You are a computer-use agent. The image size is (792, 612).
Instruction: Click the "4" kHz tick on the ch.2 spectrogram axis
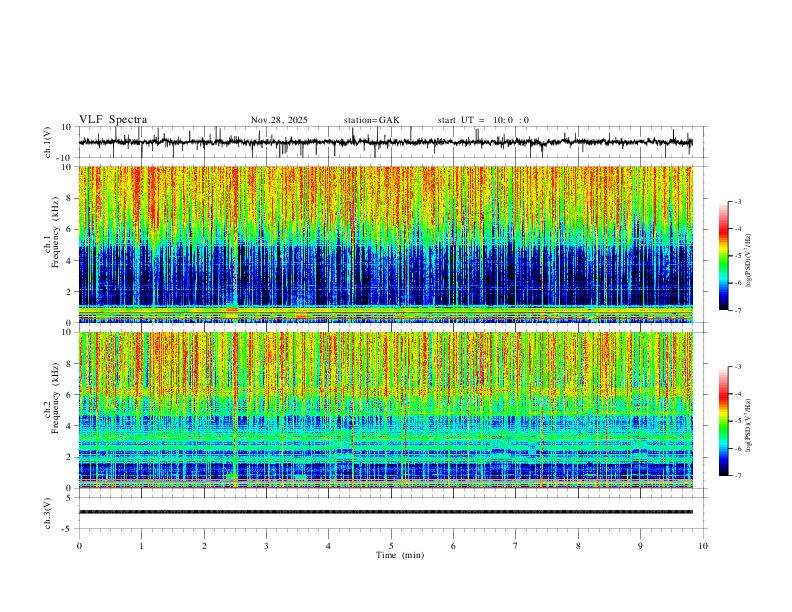[x=70, y=426]
